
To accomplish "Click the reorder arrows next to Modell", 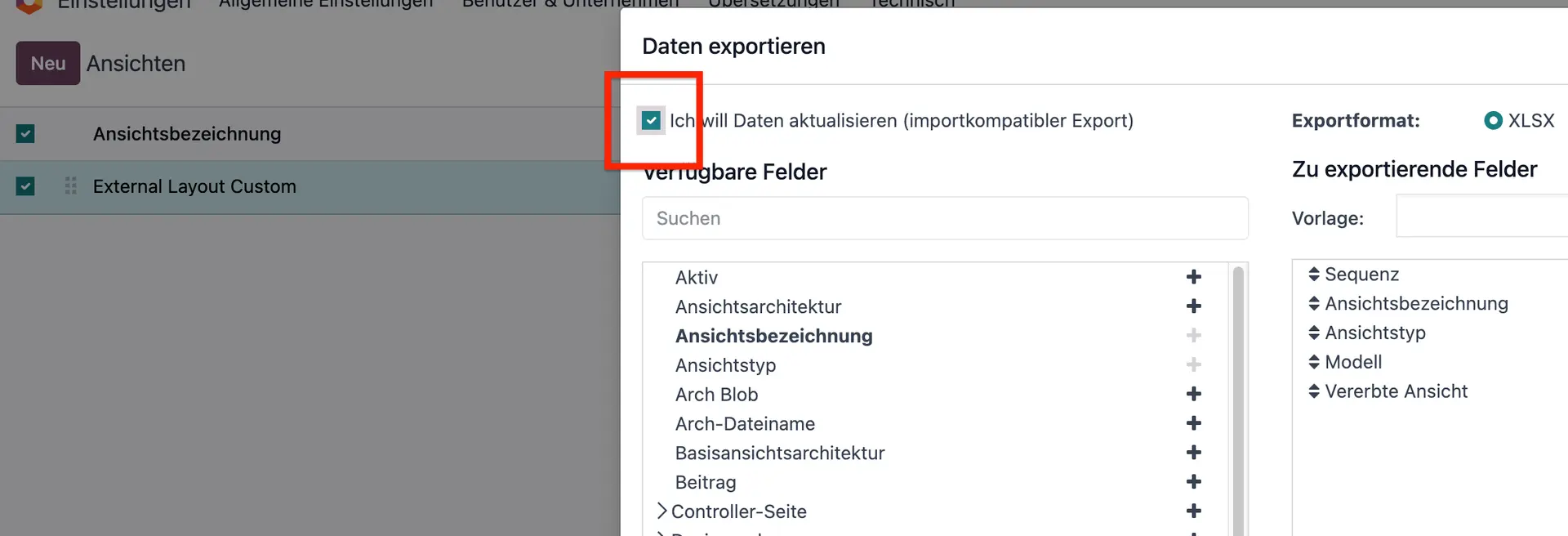I will tap(1313, 362).
